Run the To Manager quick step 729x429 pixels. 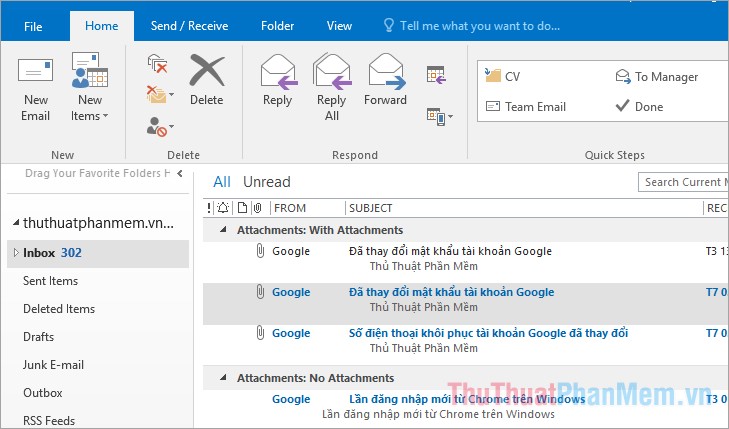point(656,77)
